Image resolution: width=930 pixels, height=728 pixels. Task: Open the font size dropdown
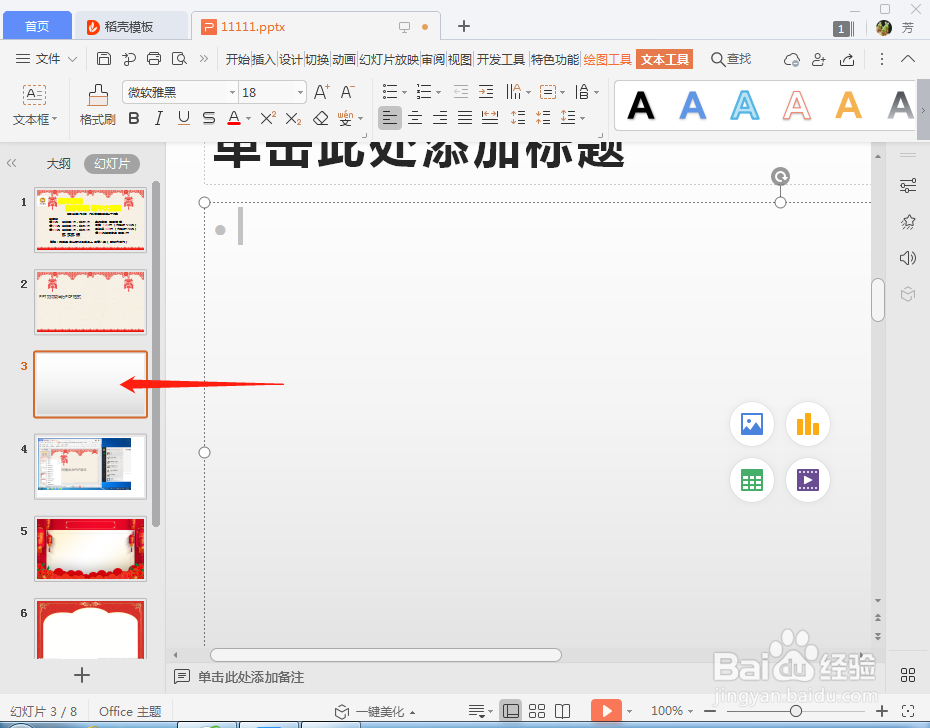tap(299, 91)
